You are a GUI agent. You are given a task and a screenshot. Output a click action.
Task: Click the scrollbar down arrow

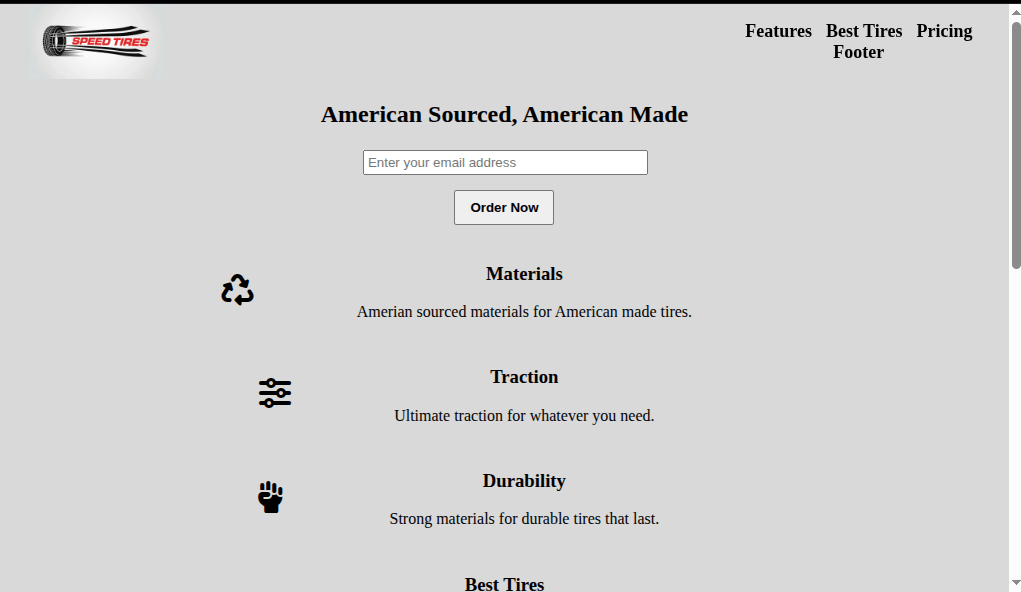(1016, 583)
